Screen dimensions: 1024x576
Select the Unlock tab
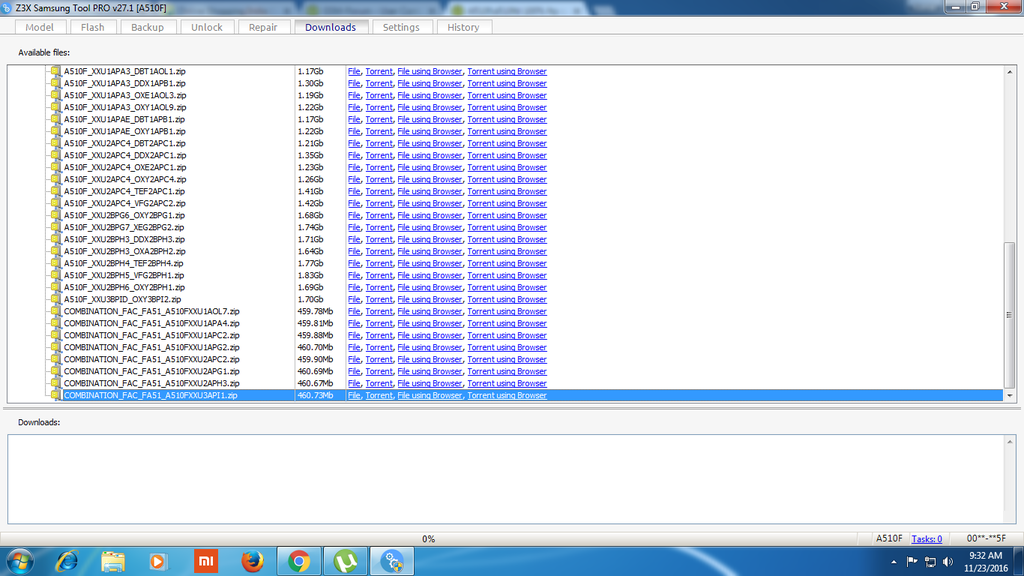(x=206, y=27)
